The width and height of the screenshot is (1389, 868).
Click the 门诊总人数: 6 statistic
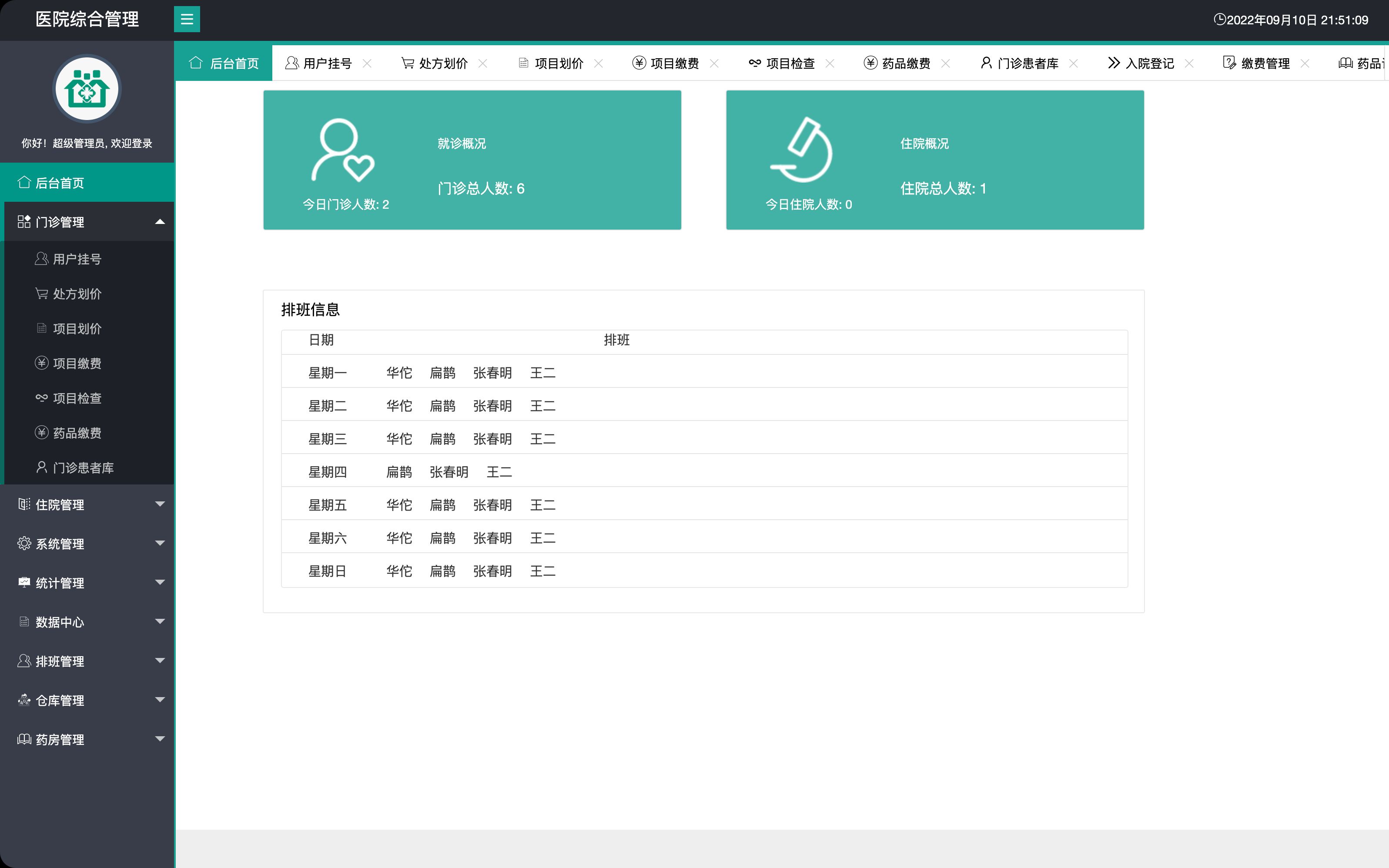point(481,188)
